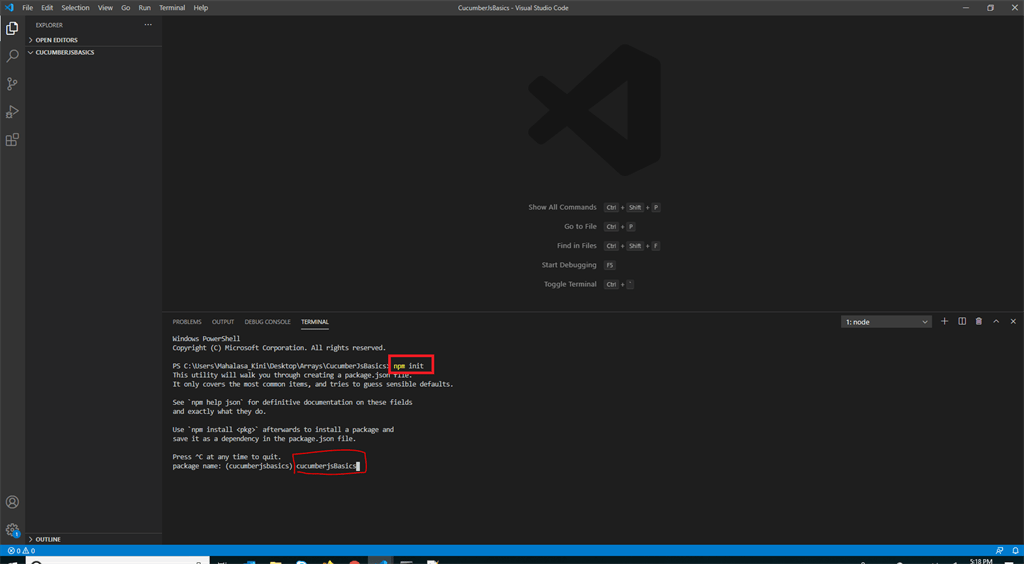Open the Search view in activity bar
This screenshot has width=1024, height=564.
click(12, 56)
